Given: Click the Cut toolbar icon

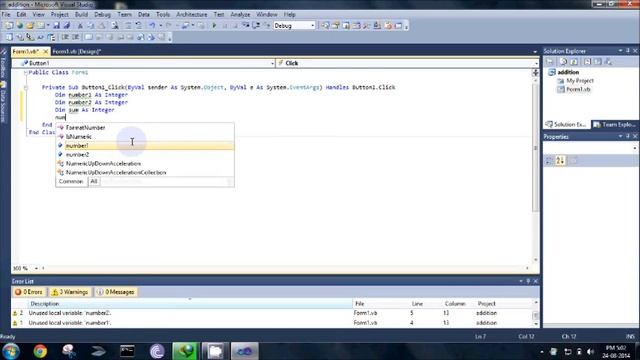Looking at the screenshot, I should pyautogui.click(x=80, y=26).
